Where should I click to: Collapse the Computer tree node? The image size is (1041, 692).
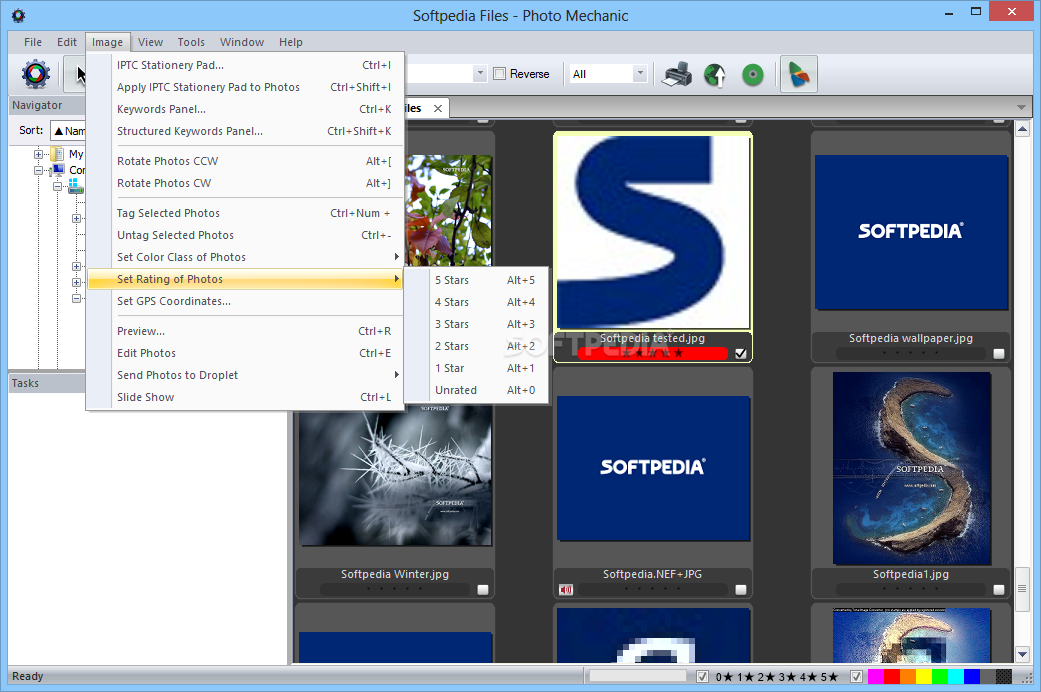point(39,171)
